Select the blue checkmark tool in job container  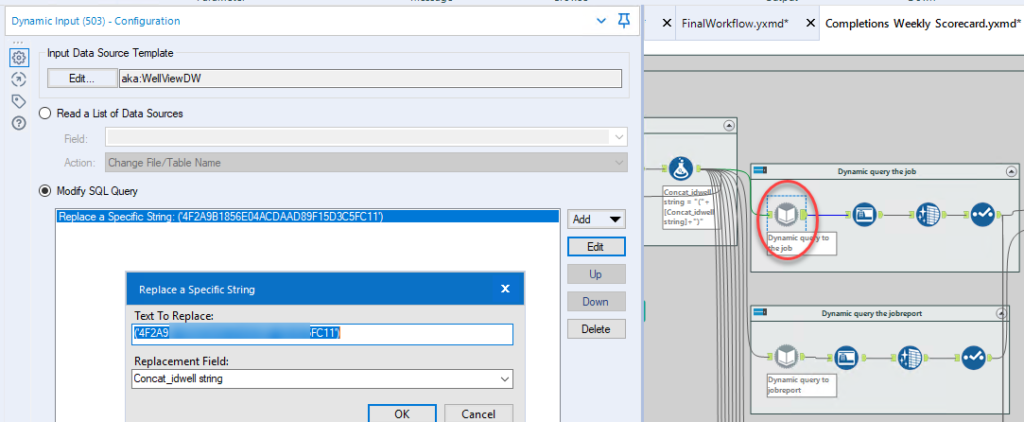click(982, 215)
